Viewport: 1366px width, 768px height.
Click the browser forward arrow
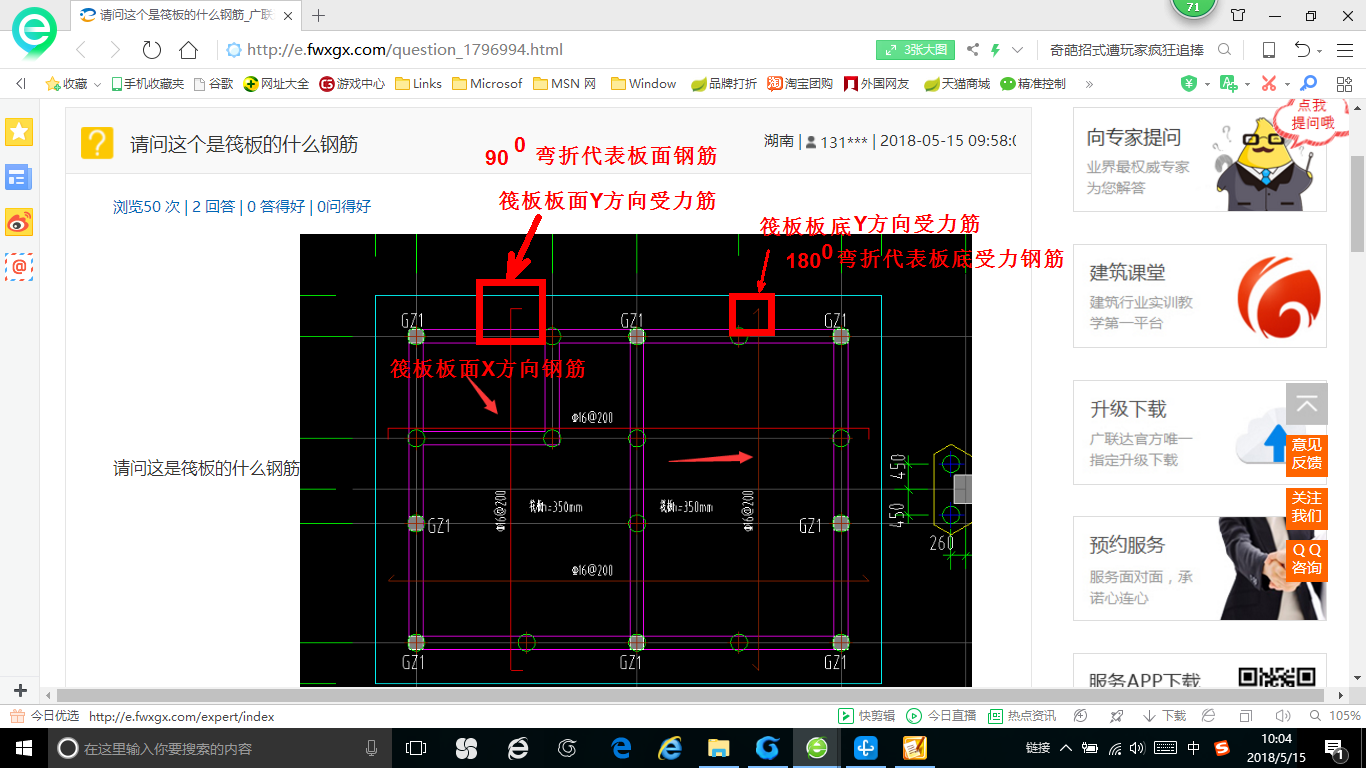pos(115,50)
